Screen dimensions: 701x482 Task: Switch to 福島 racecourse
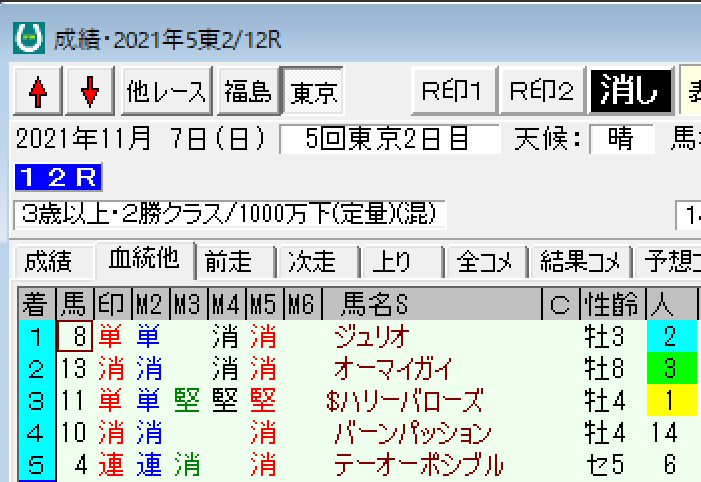coord(248,92)
